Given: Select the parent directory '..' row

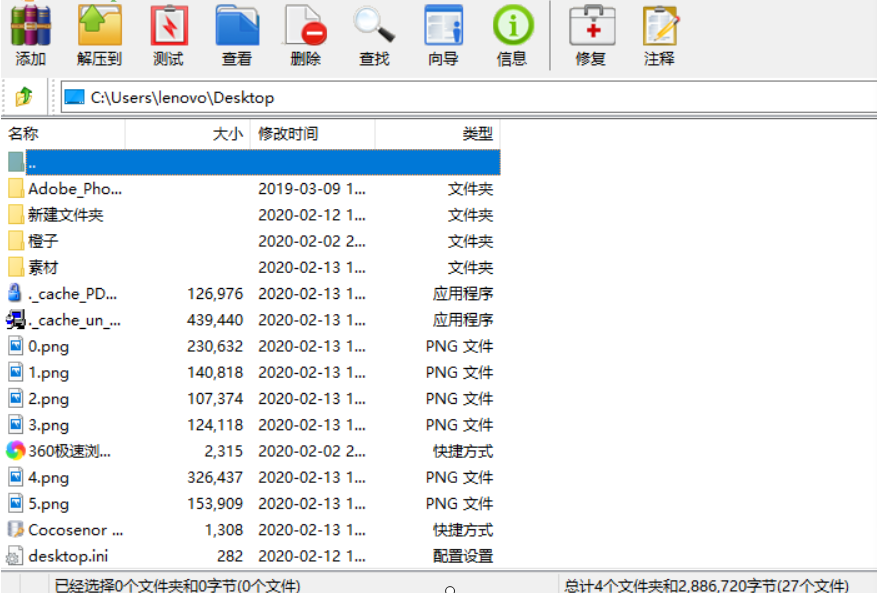Looking at the screenshot, I should [253, 162].
